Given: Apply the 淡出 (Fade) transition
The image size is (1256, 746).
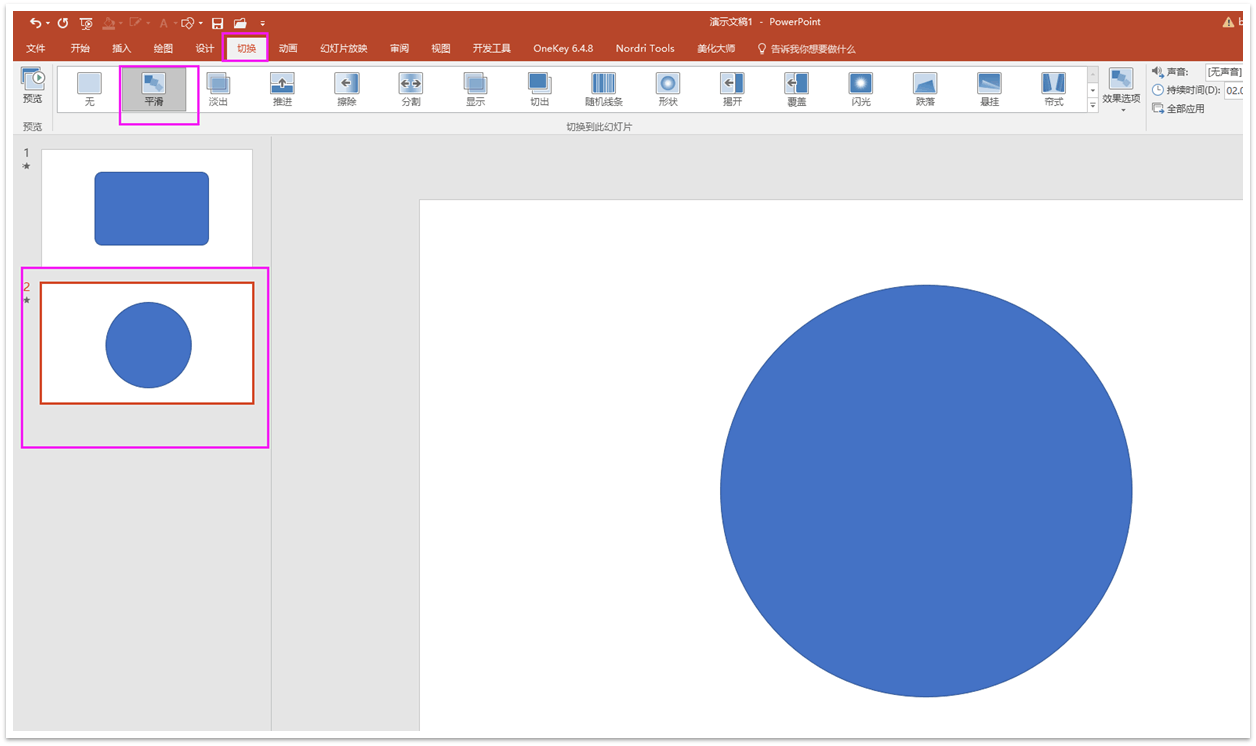Looking at the screenshot, I should (x=219, y=89).
